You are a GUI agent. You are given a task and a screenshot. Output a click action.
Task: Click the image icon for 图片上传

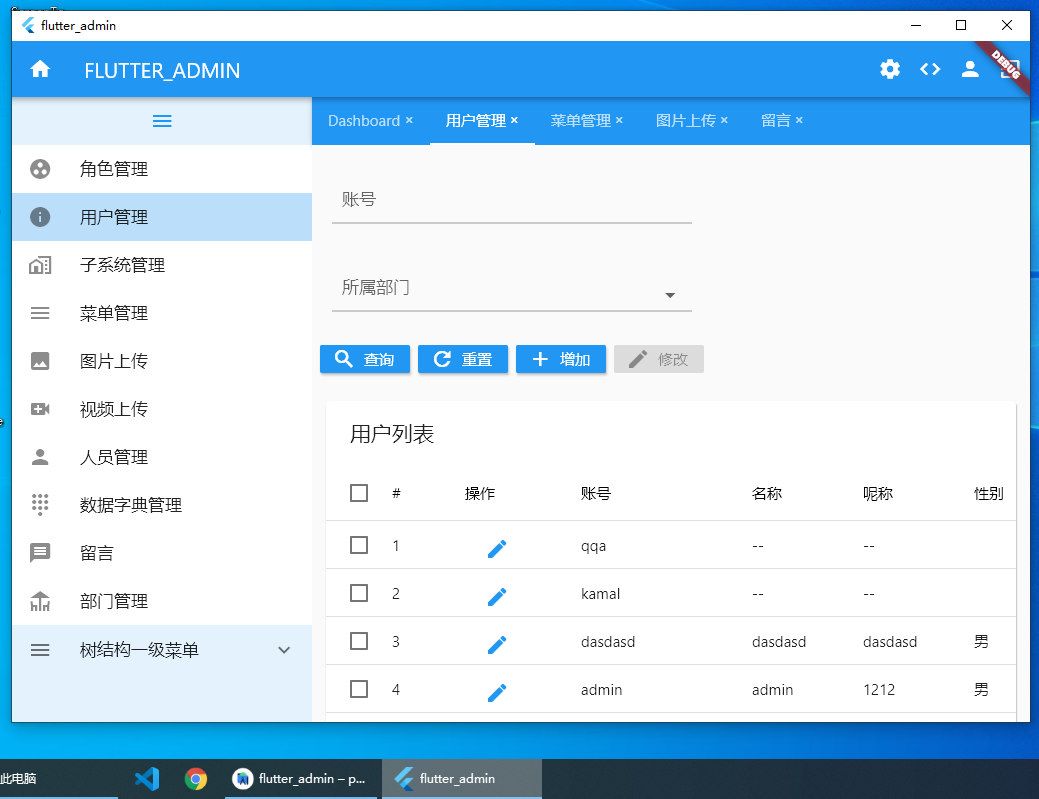tap(40, 361)
